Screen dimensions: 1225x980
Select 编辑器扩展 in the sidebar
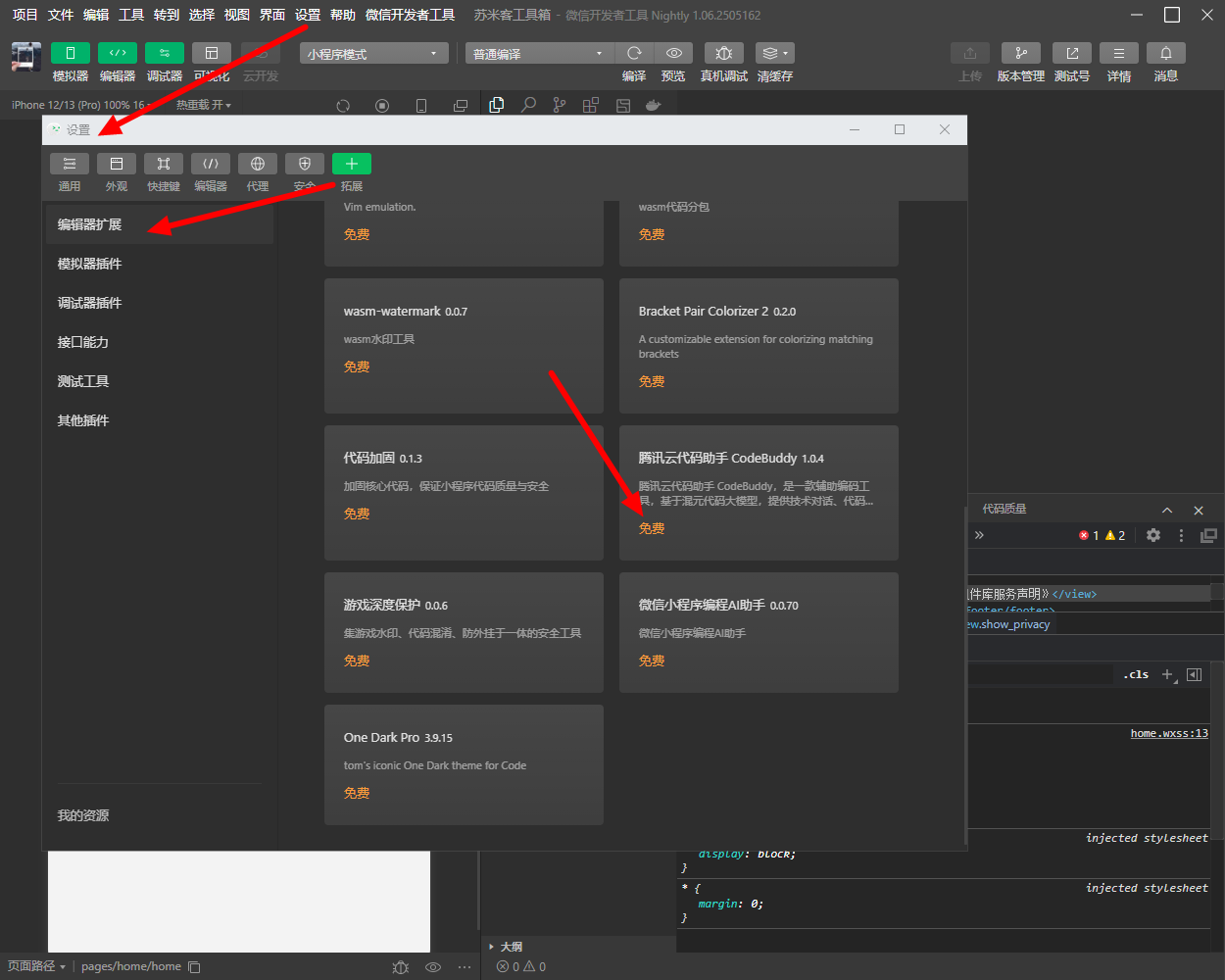[x=160, y=224]
